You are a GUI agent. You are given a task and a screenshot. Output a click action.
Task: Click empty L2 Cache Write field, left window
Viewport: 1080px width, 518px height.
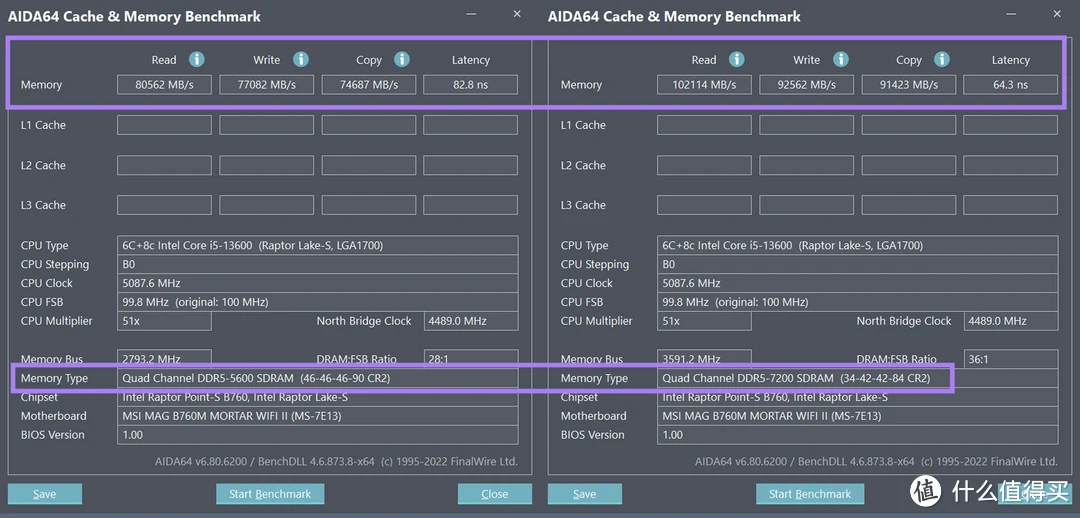[267, 165]
